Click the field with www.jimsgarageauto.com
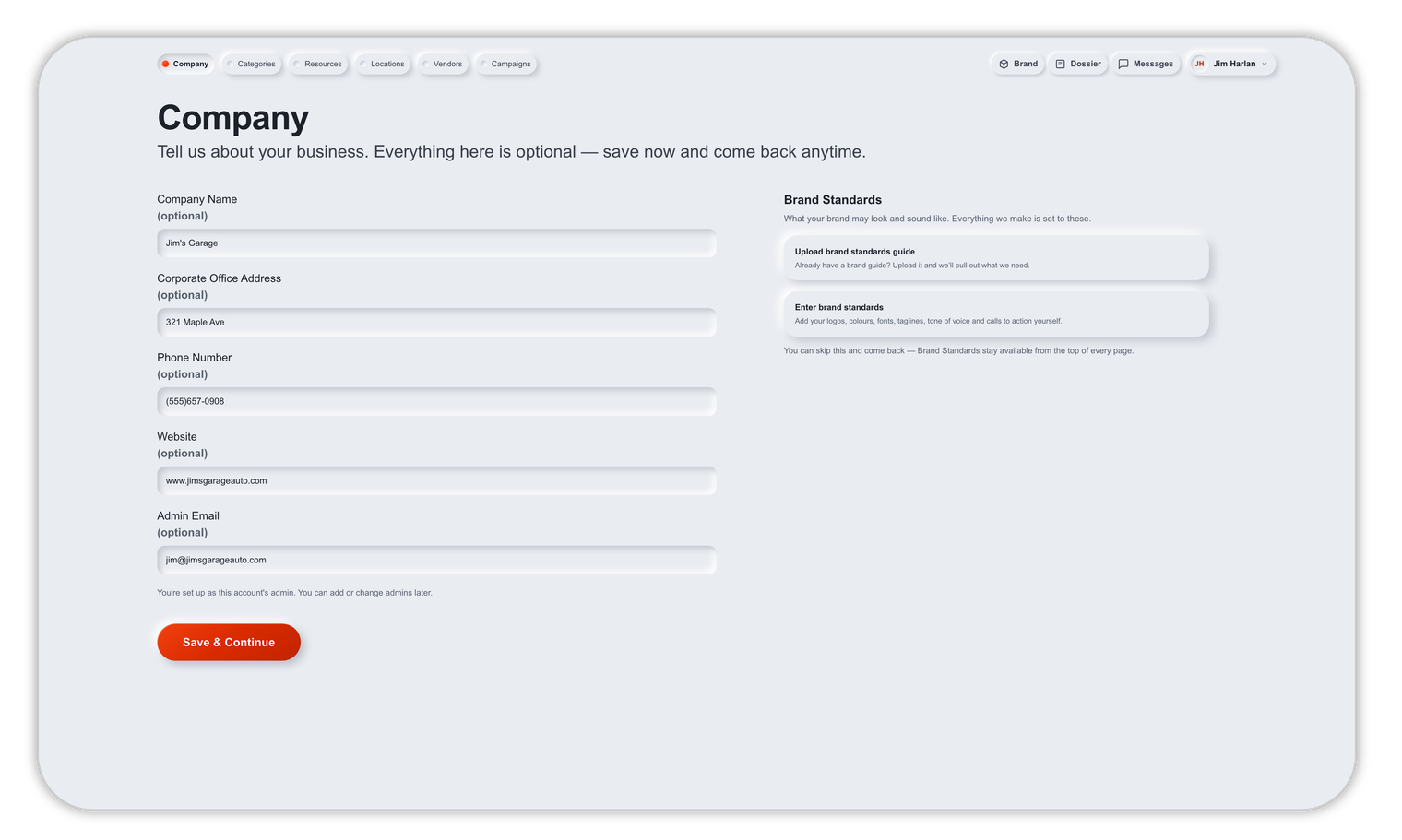 click(436, 481)
